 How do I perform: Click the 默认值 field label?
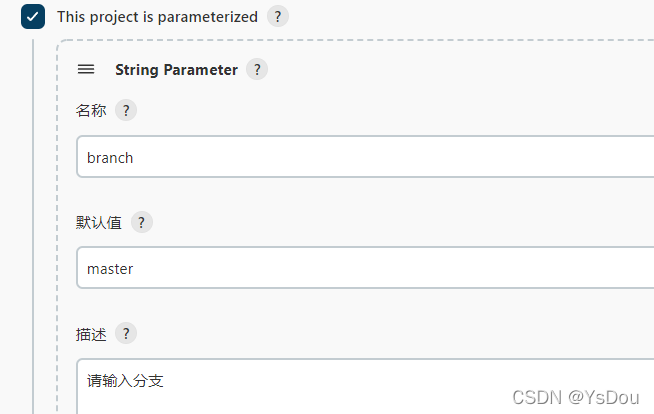pyautogui.click(x=99, y=222)
